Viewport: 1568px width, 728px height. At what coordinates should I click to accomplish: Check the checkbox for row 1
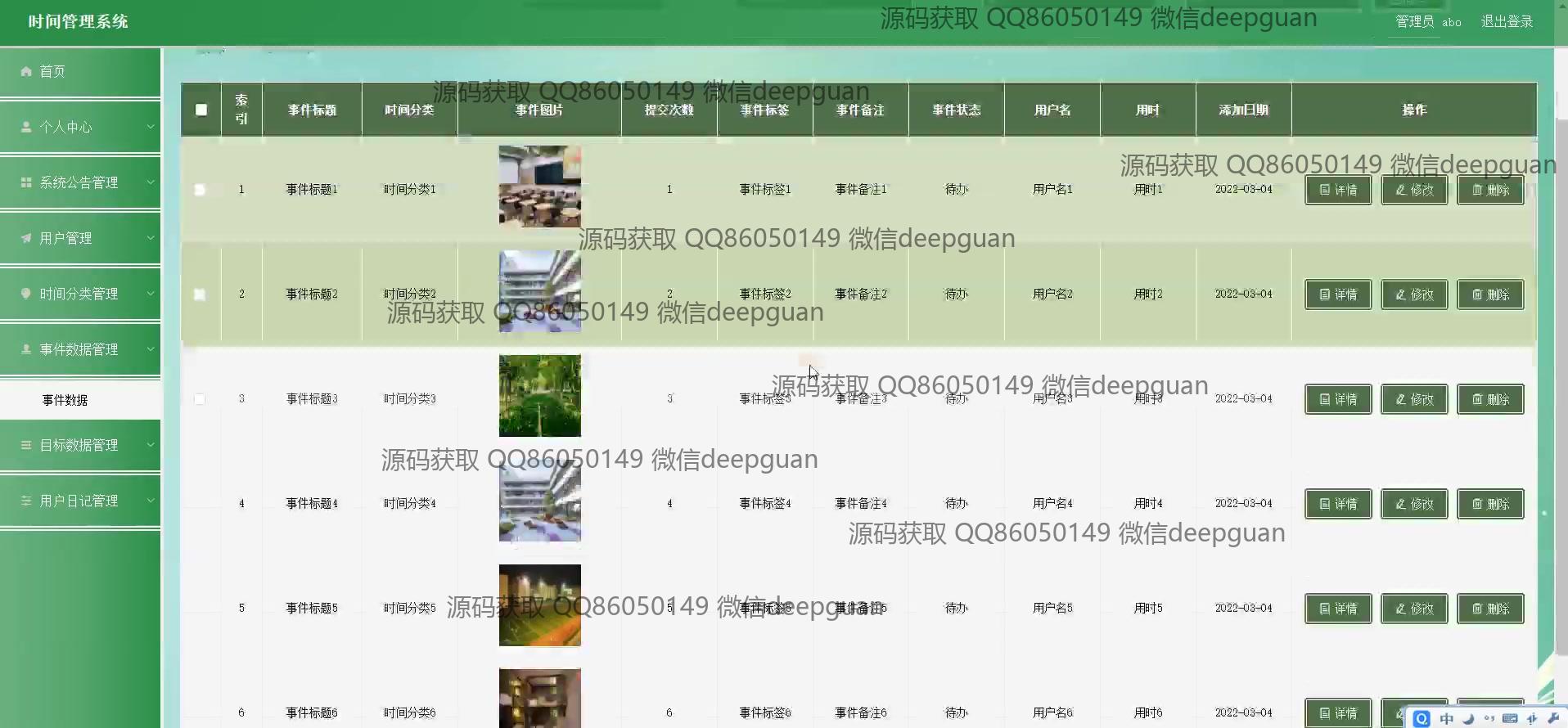(x=200, y=190)
